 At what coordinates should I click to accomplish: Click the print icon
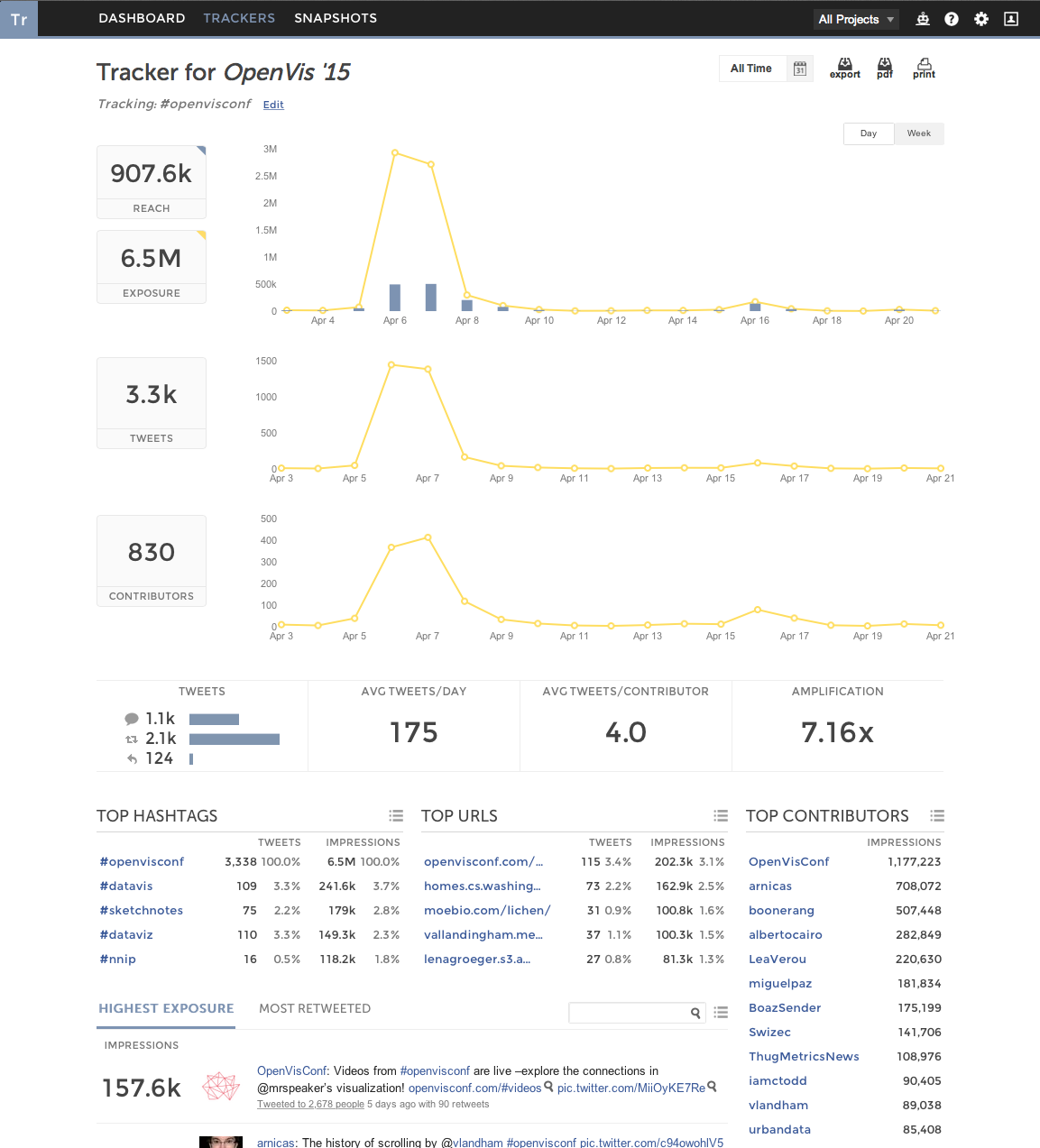(x=924, y=68)
